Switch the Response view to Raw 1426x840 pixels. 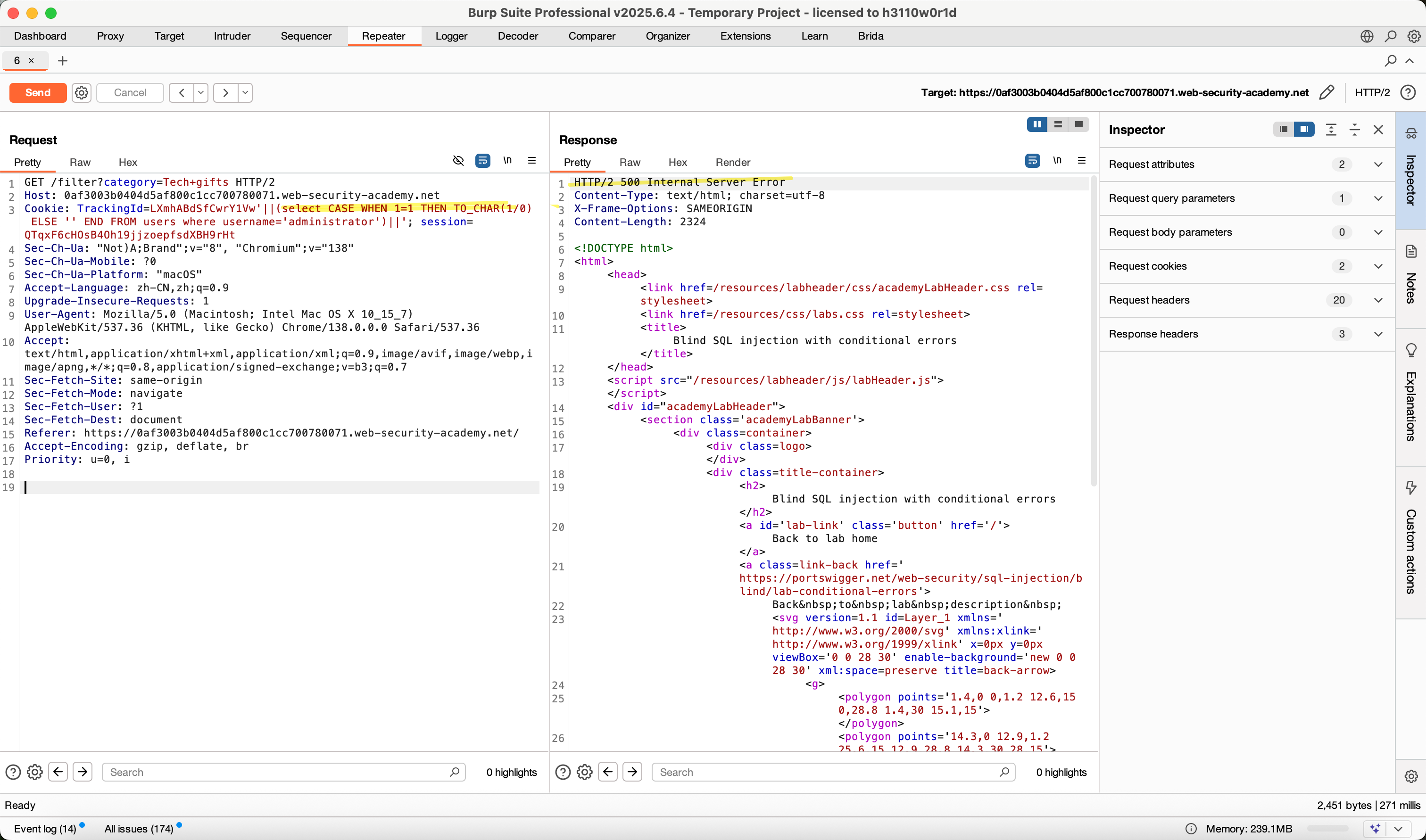(x=630, y=163)
